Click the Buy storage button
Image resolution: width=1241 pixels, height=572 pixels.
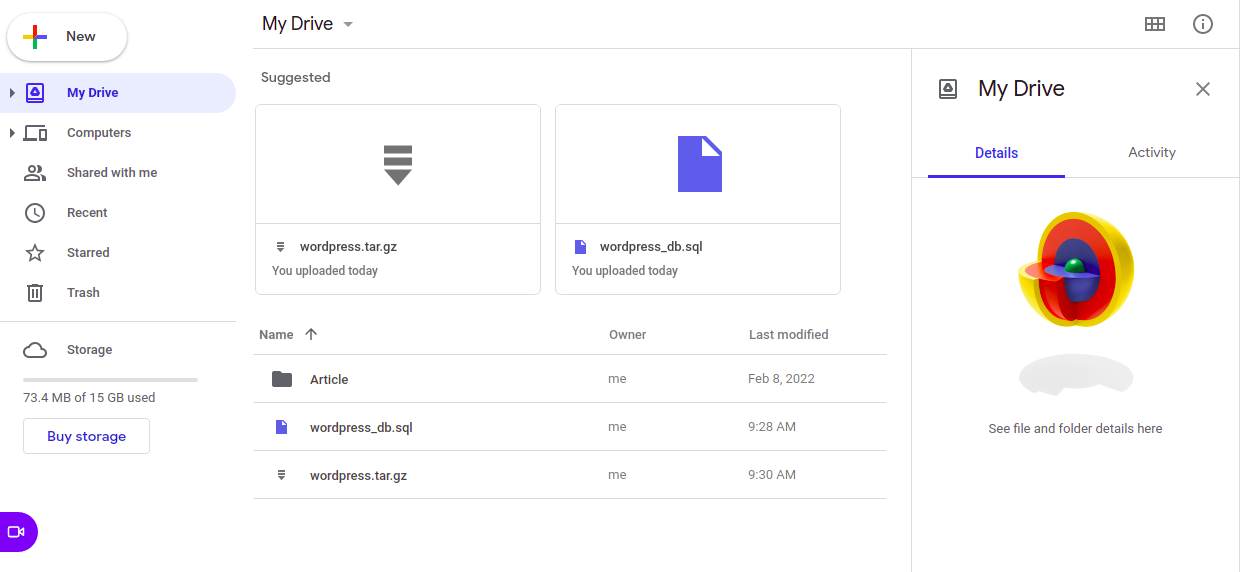[86, 436]
